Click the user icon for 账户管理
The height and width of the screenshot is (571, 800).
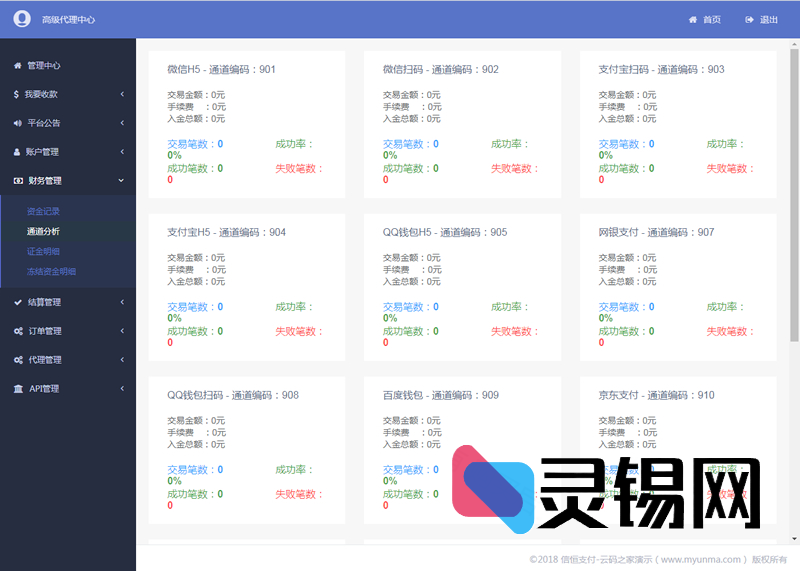pyautogui.click(x=17, y=152)
